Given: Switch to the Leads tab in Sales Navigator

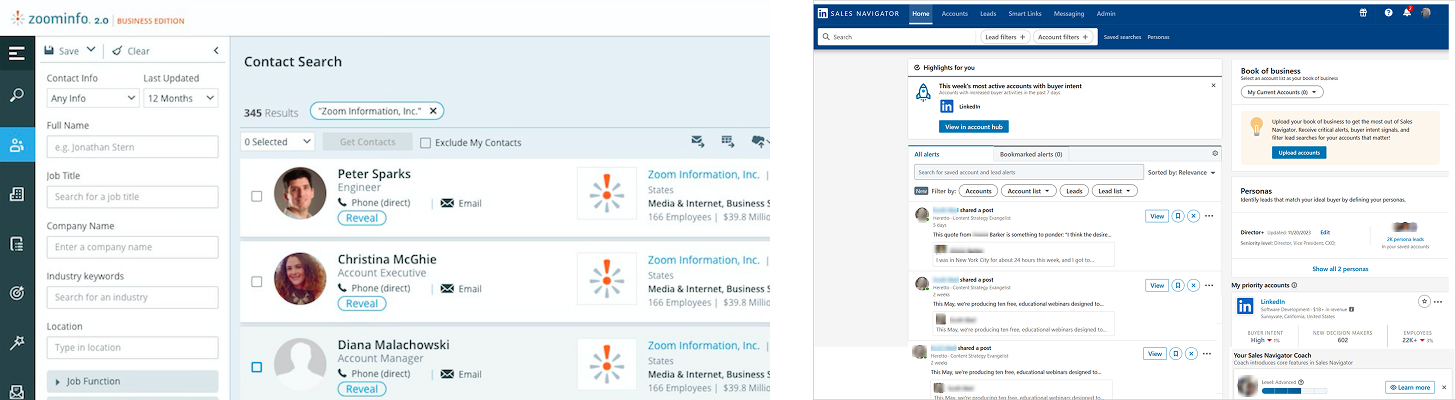Looking at the screenshot, I should click(988, 13).
